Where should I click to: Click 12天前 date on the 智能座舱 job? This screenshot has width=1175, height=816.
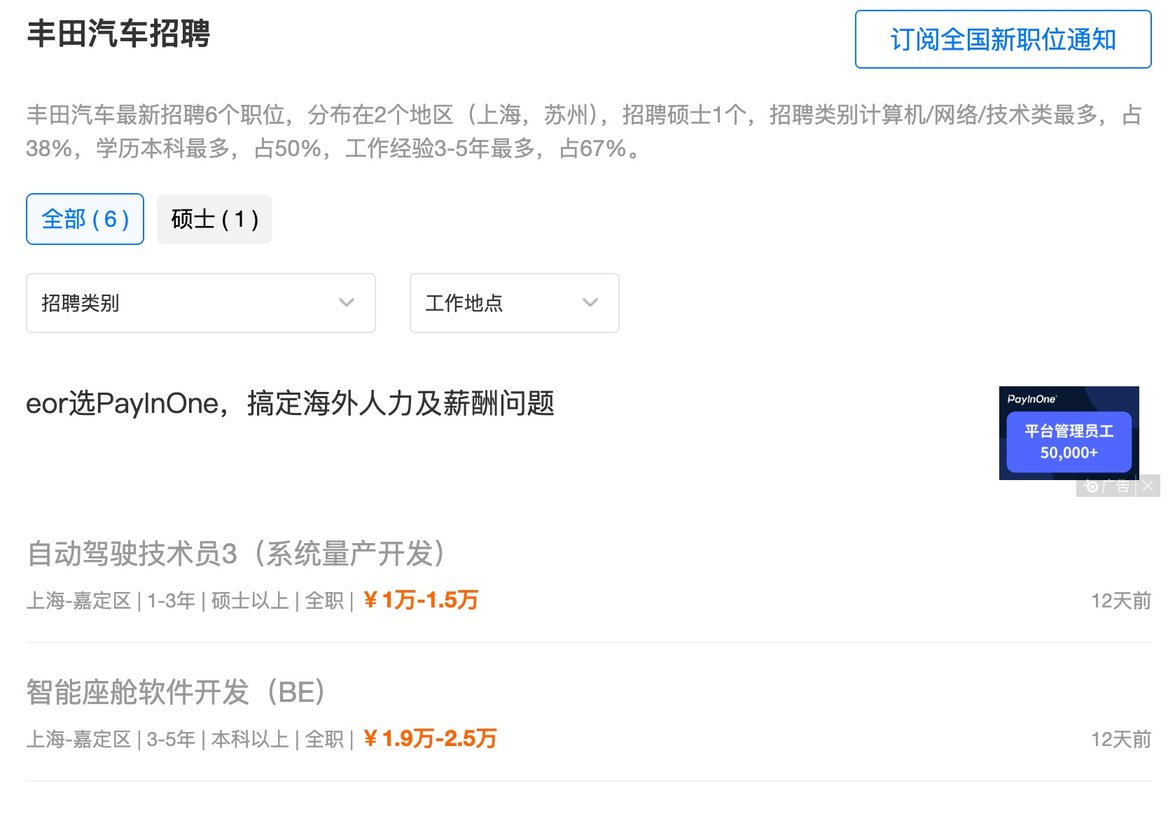click(x=1120, y=740)
